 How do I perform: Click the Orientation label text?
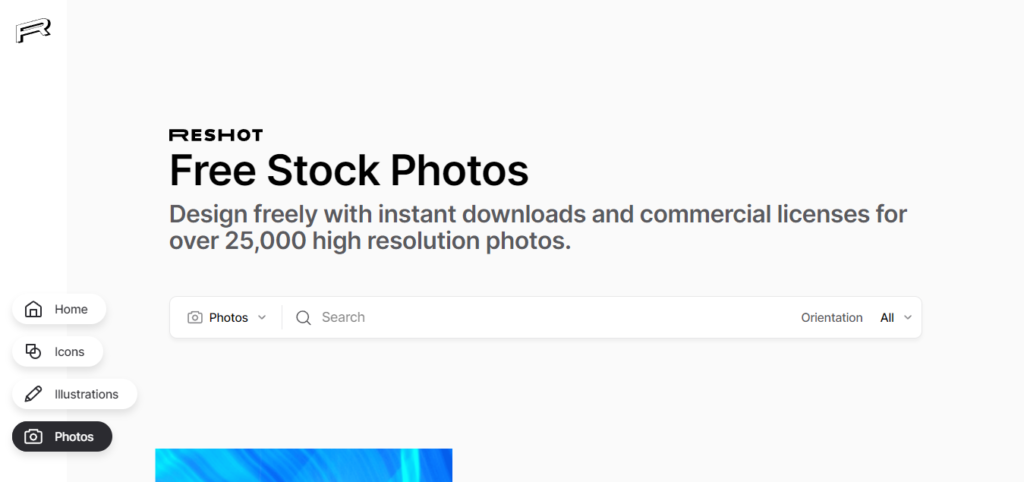[x=831, y=317]
